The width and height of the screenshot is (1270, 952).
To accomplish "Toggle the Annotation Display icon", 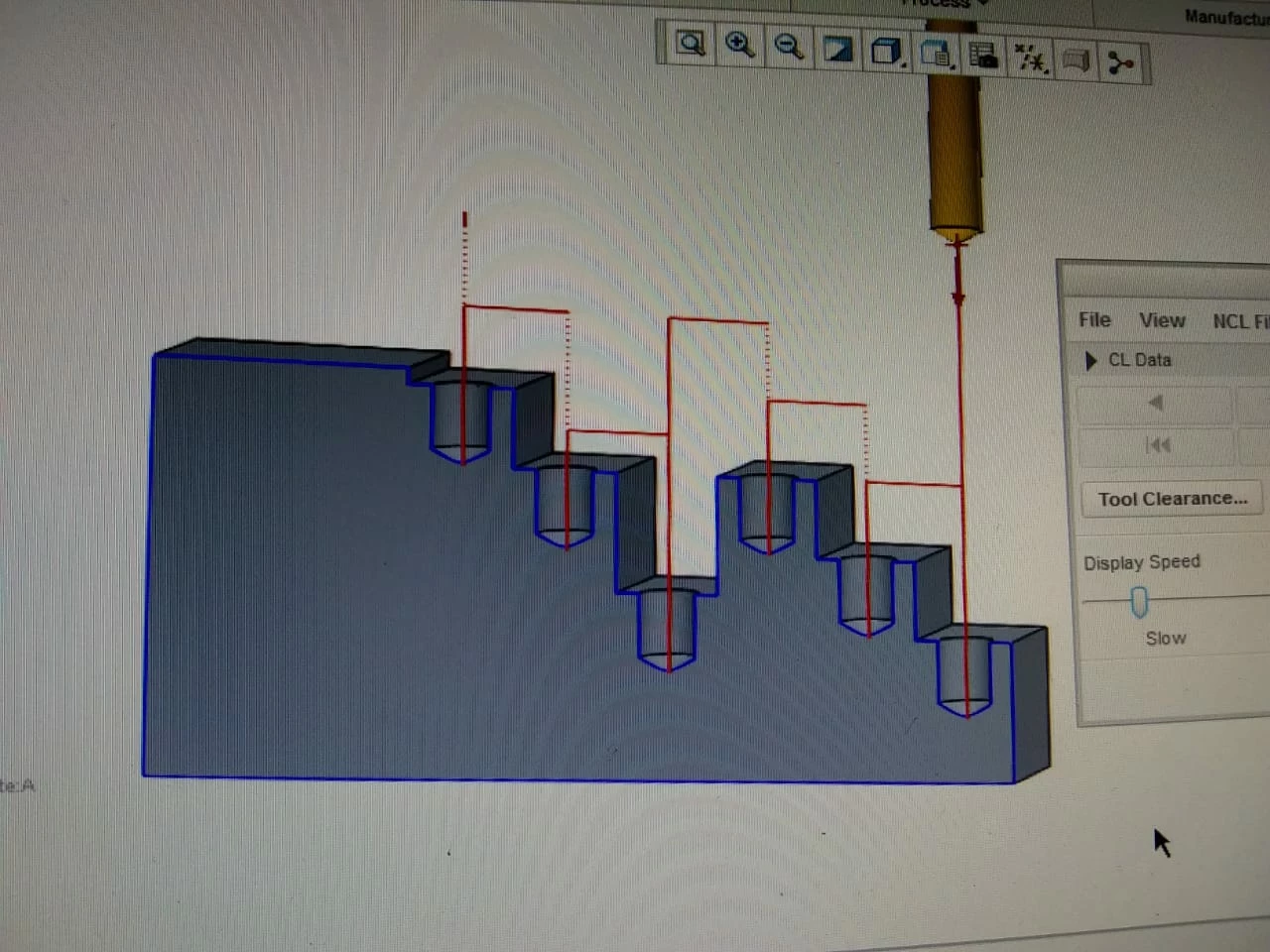I will [x=1077, y=61].
